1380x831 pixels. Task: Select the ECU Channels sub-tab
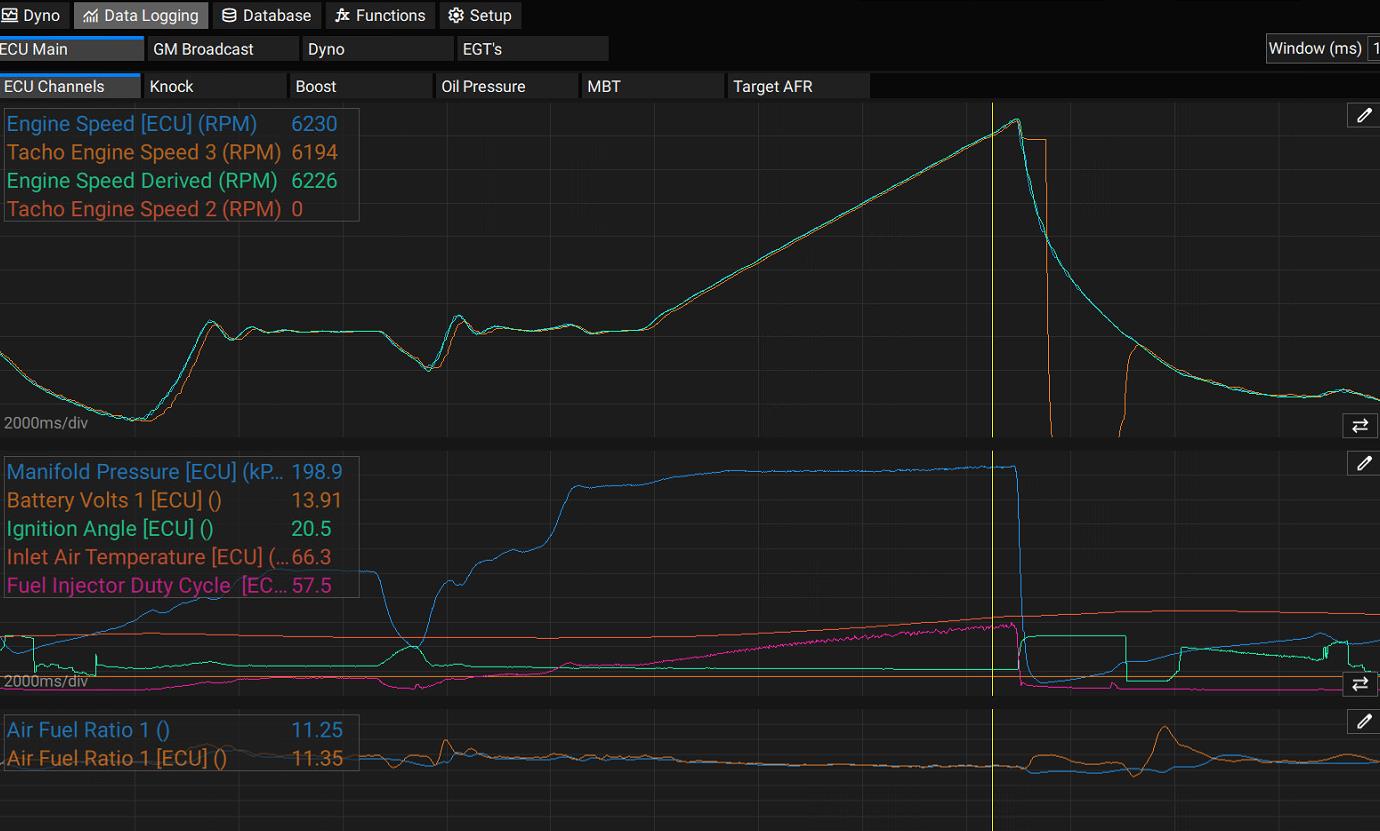point(70,86)
